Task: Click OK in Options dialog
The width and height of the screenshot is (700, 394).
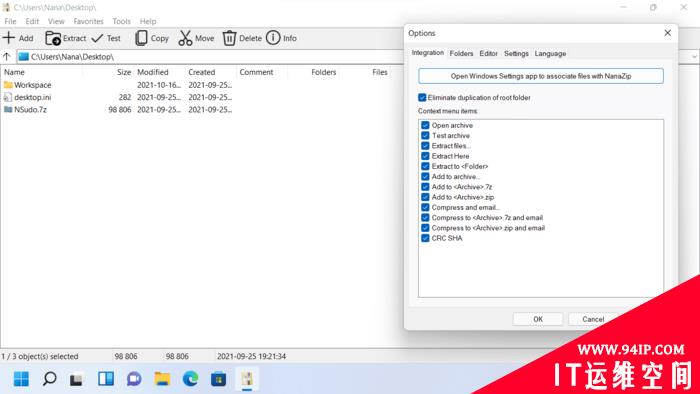Action: [x=538, y=319]
